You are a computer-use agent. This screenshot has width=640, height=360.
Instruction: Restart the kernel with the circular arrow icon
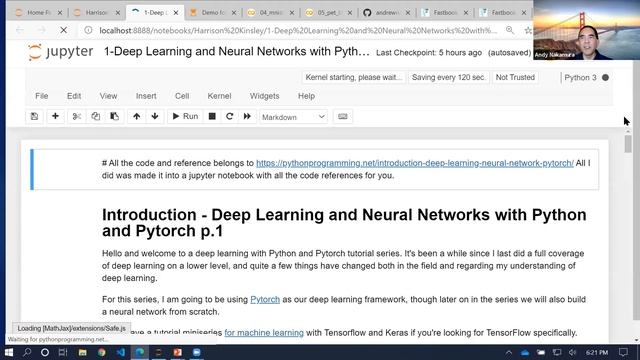229,117
